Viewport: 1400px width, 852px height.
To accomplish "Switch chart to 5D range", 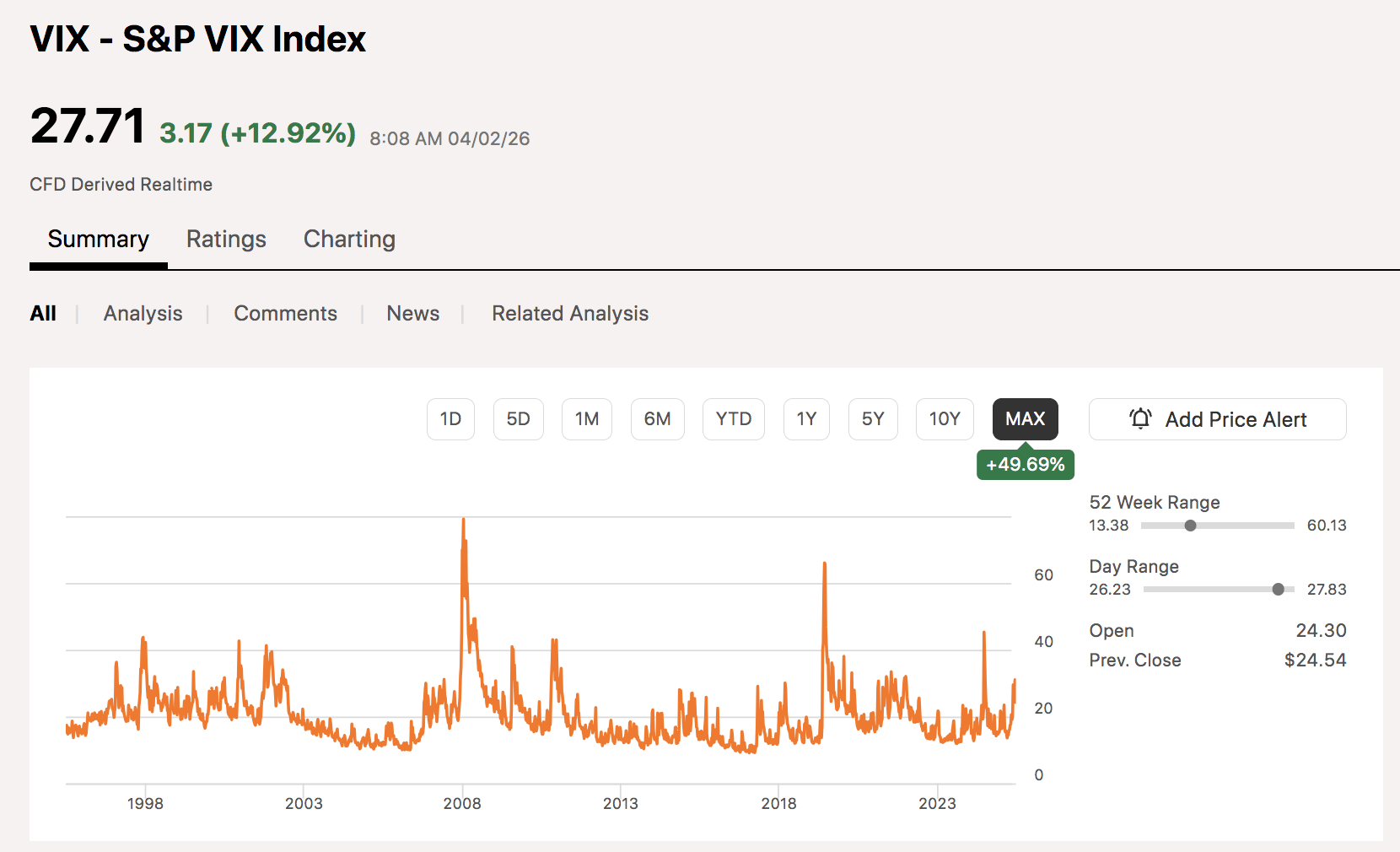I will pyautogui.click(x=518, y=419).
